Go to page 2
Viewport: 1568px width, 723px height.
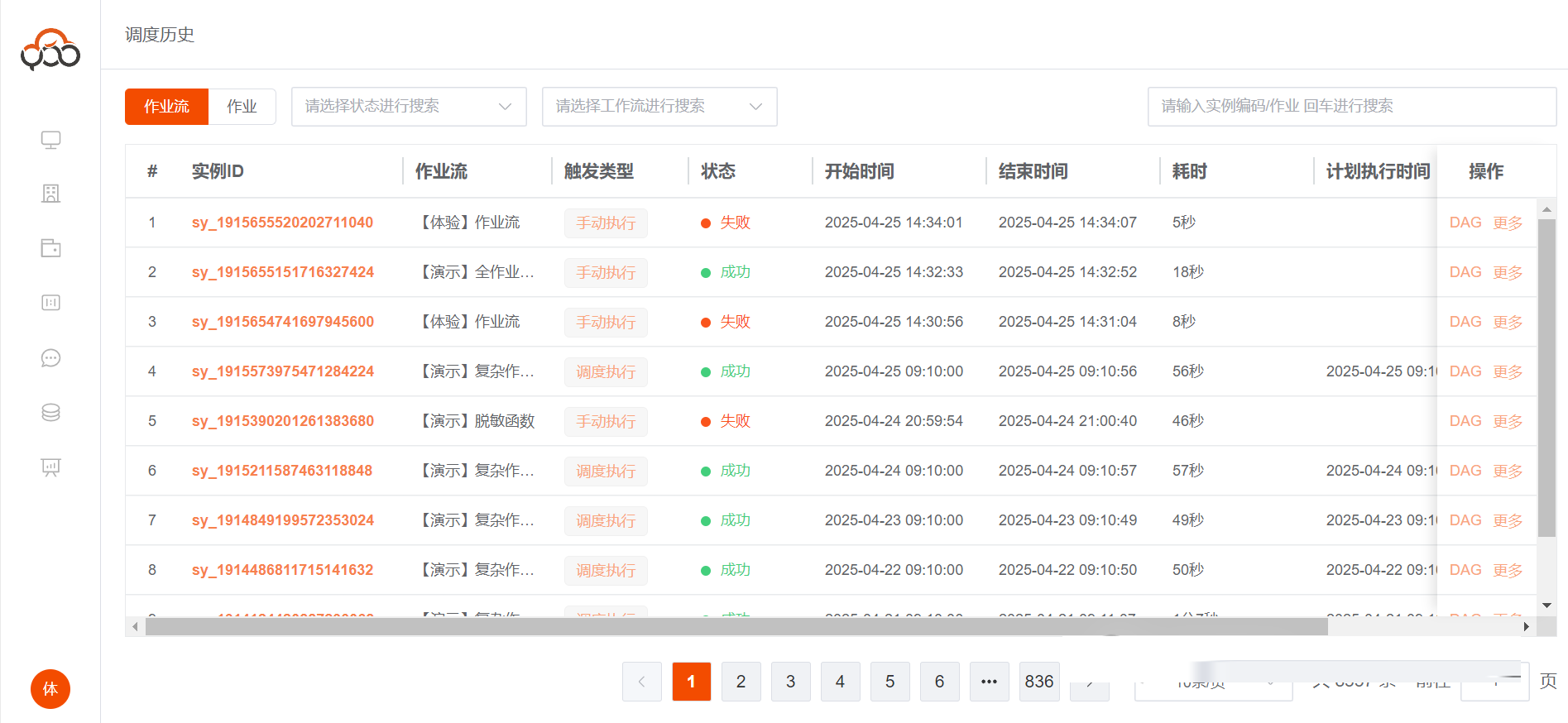point(741,682)
